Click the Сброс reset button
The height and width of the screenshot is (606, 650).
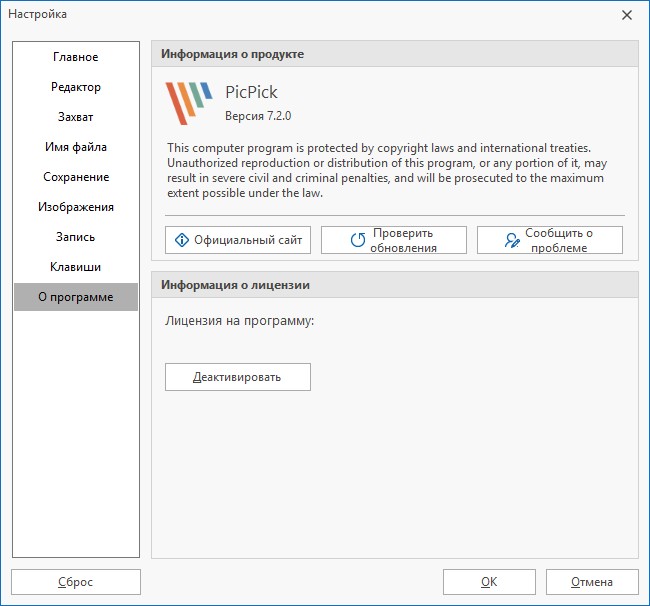click(76, 582)
